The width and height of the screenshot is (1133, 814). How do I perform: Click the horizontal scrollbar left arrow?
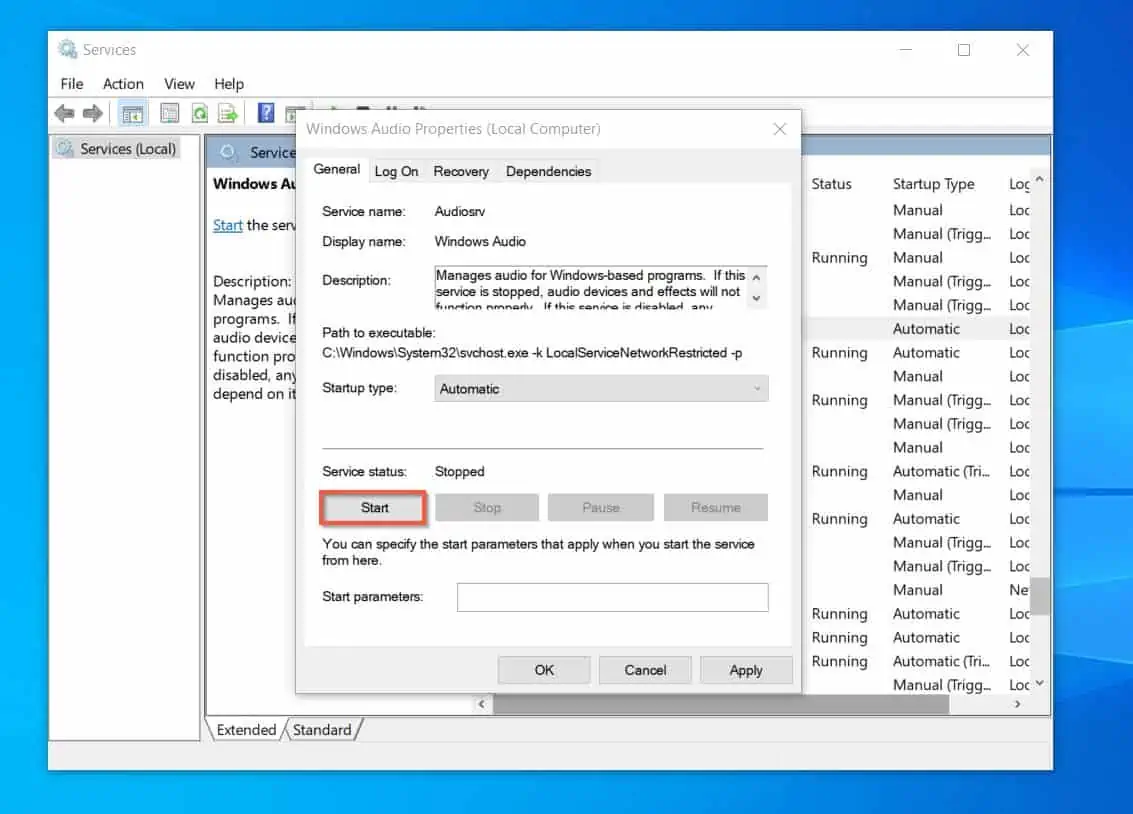(x=481, y=704)
